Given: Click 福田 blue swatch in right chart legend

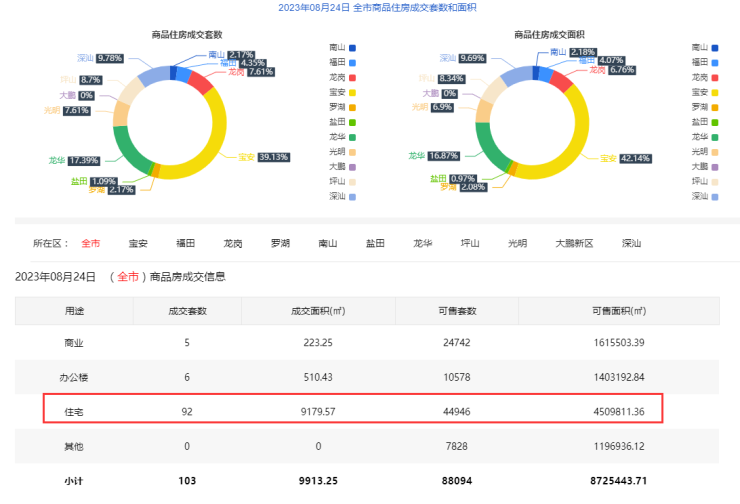Looking at the screenshot, I should tap(716, 62).
